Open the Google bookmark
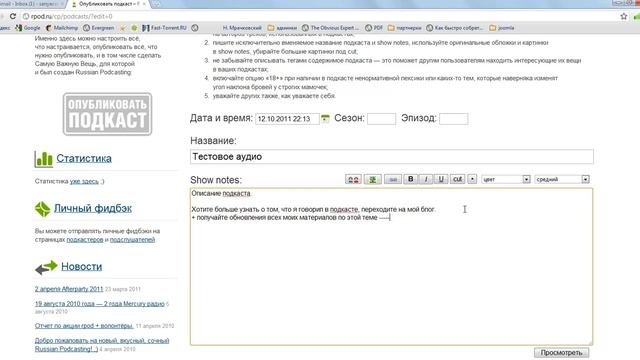 (28, 28)
